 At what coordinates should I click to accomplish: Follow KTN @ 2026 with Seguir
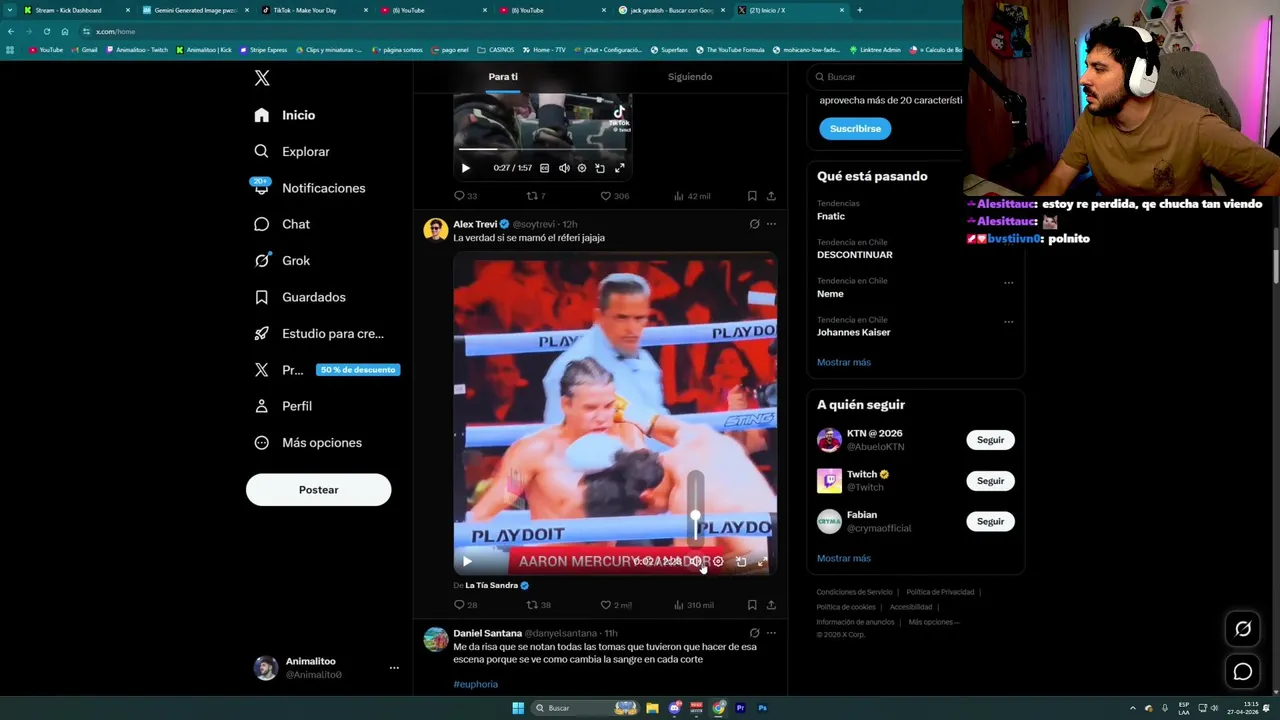(x=990, y=440)
